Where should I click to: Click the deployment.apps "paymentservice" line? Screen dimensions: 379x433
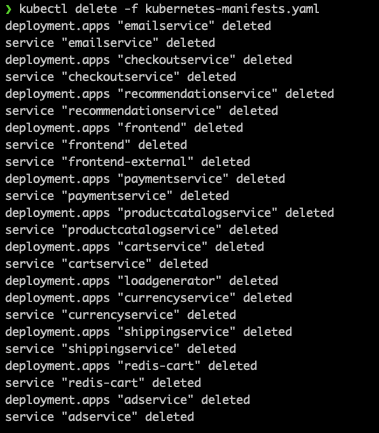(145, 179)
